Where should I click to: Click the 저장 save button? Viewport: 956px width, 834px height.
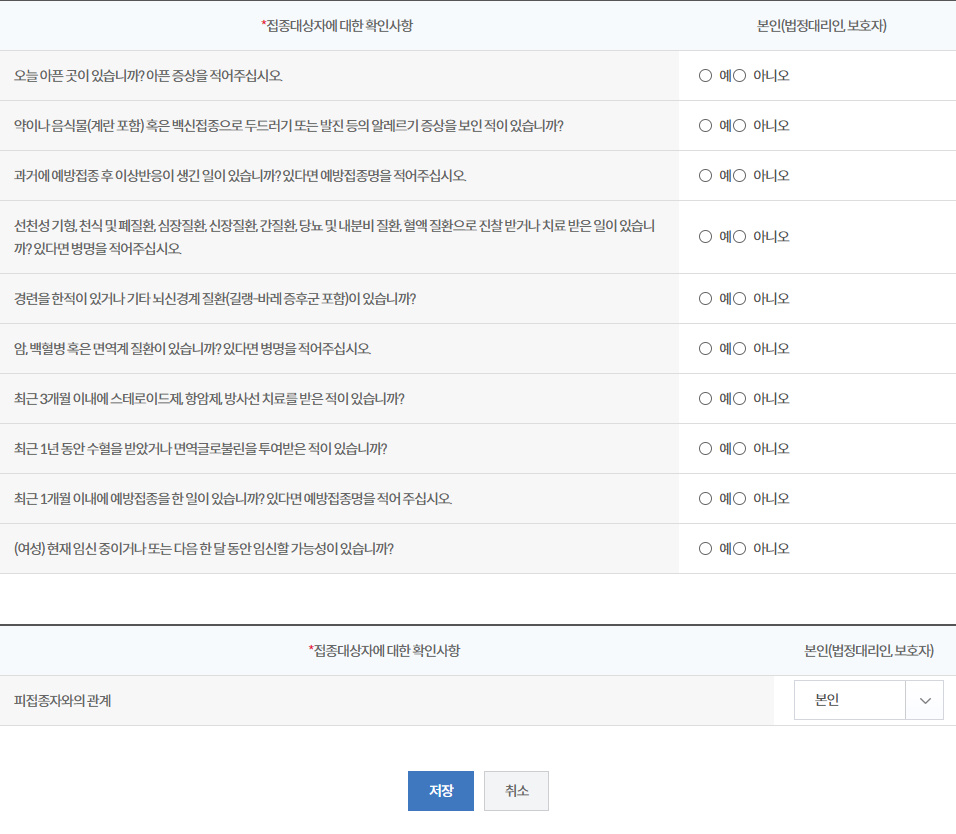(440, 790)
